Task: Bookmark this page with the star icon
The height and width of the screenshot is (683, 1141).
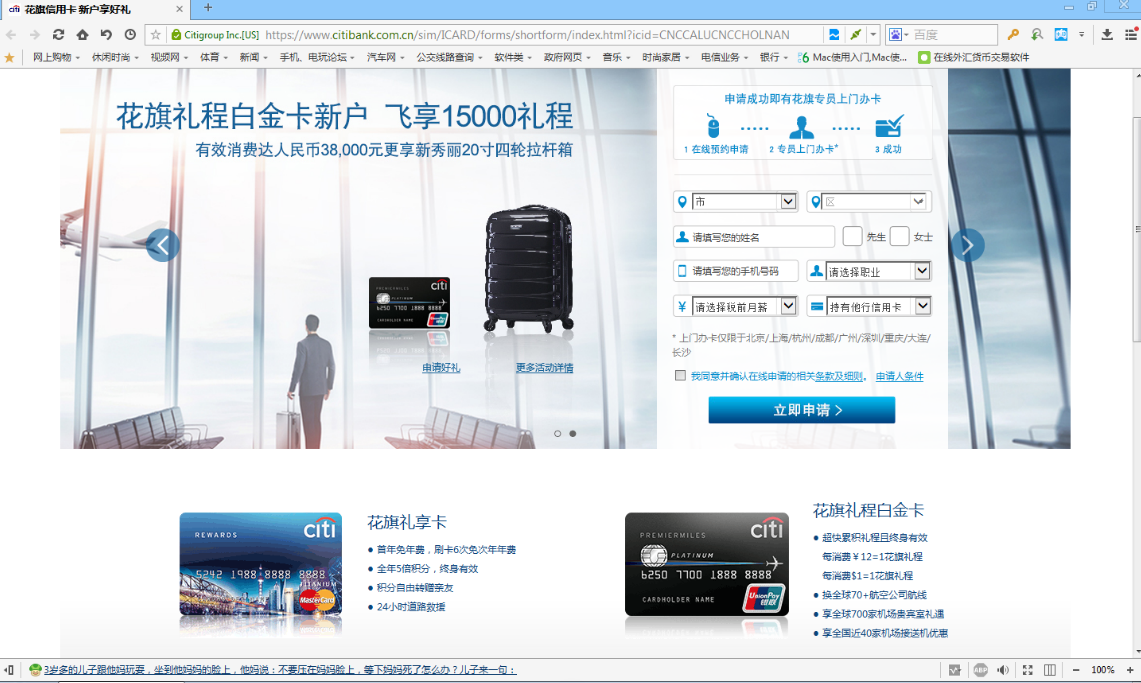Action: (x=156, y=35)
